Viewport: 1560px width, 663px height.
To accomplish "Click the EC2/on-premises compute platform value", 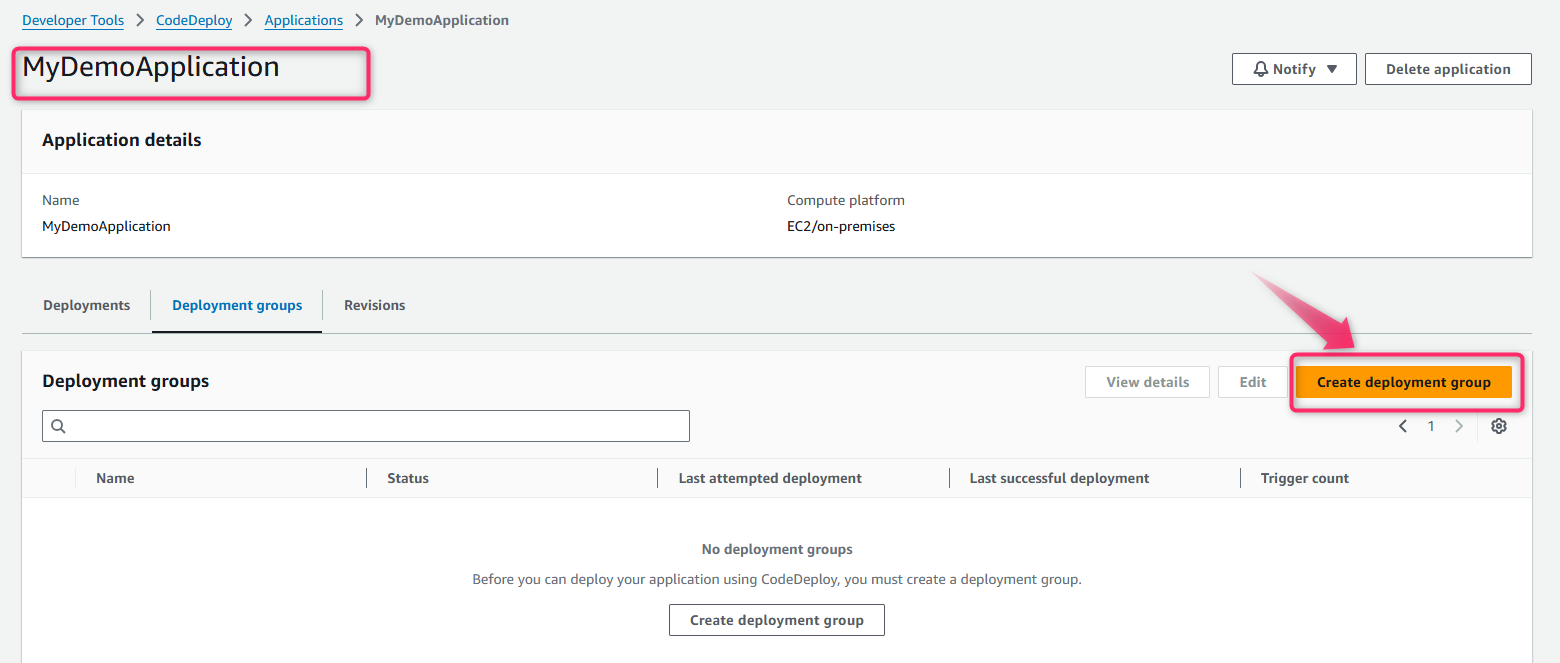I will [x=841, y=226].
